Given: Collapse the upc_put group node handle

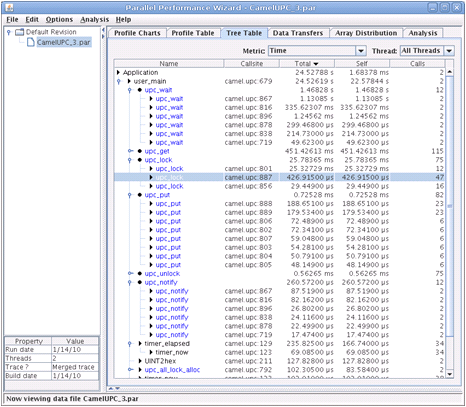Looking at the screenshot, I should [130, 195].
